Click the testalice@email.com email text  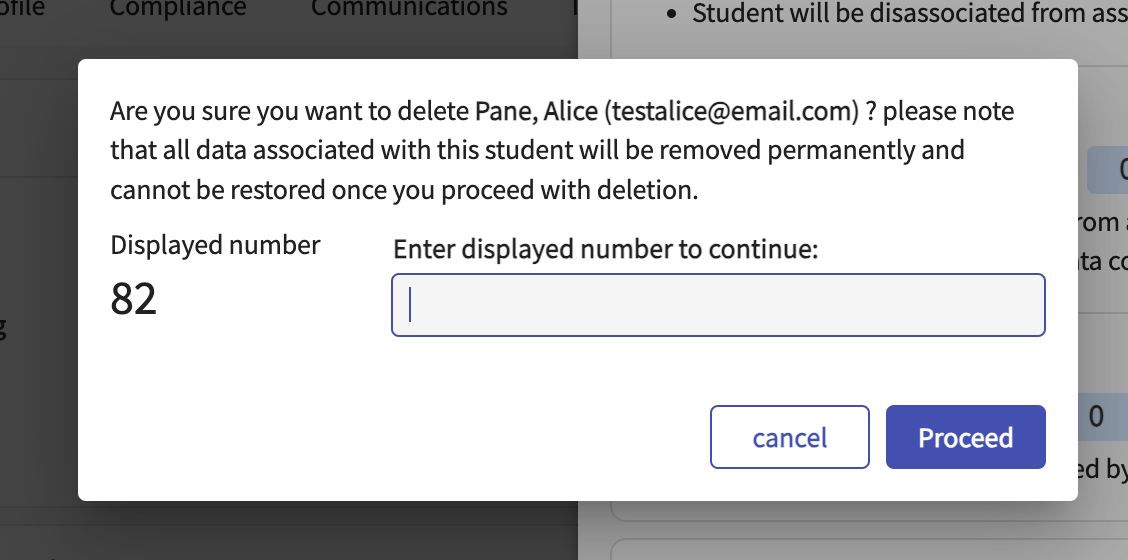click(735, 111)
